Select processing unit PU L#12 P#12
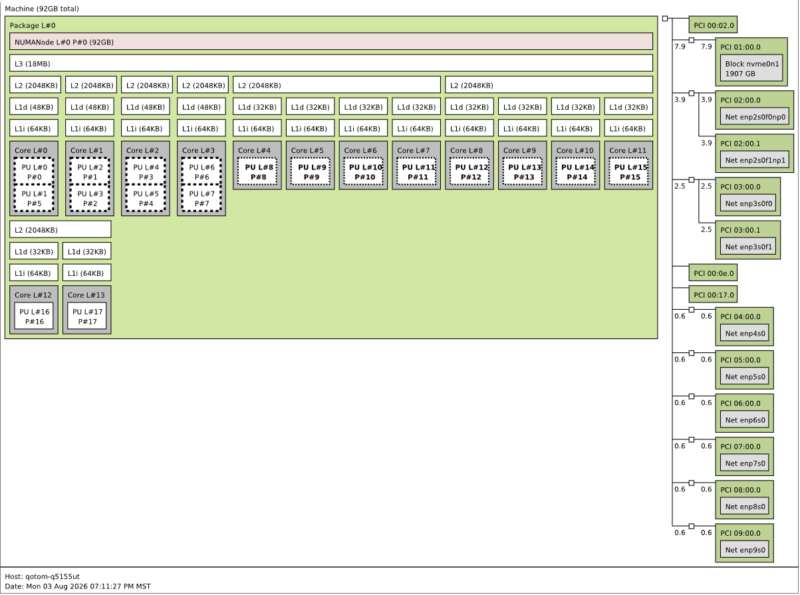800x595 pixels. (x=470, y=172)
